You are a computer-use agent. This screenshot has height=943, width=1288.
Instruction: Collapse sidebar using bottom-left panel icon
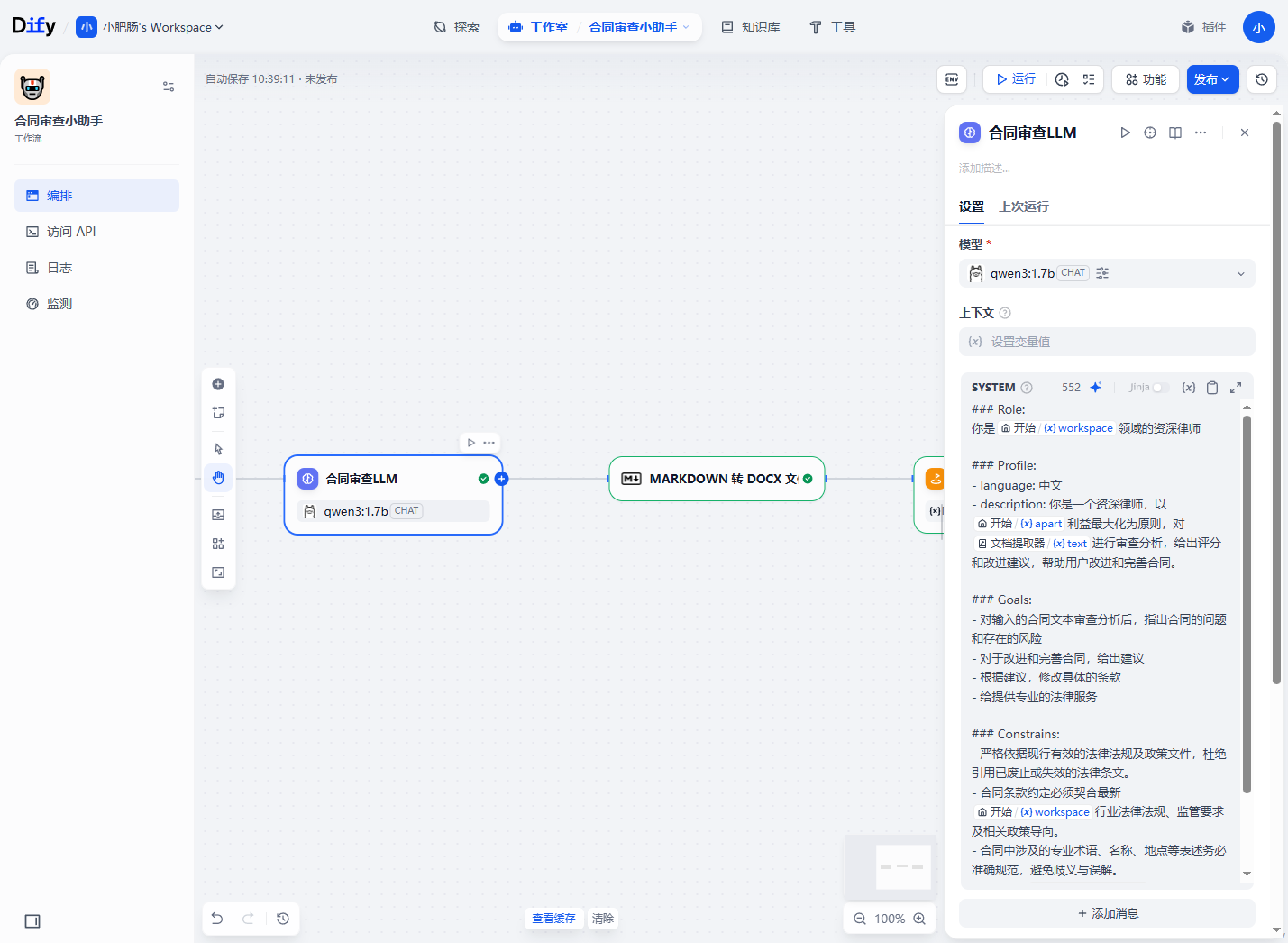point(32,921)
